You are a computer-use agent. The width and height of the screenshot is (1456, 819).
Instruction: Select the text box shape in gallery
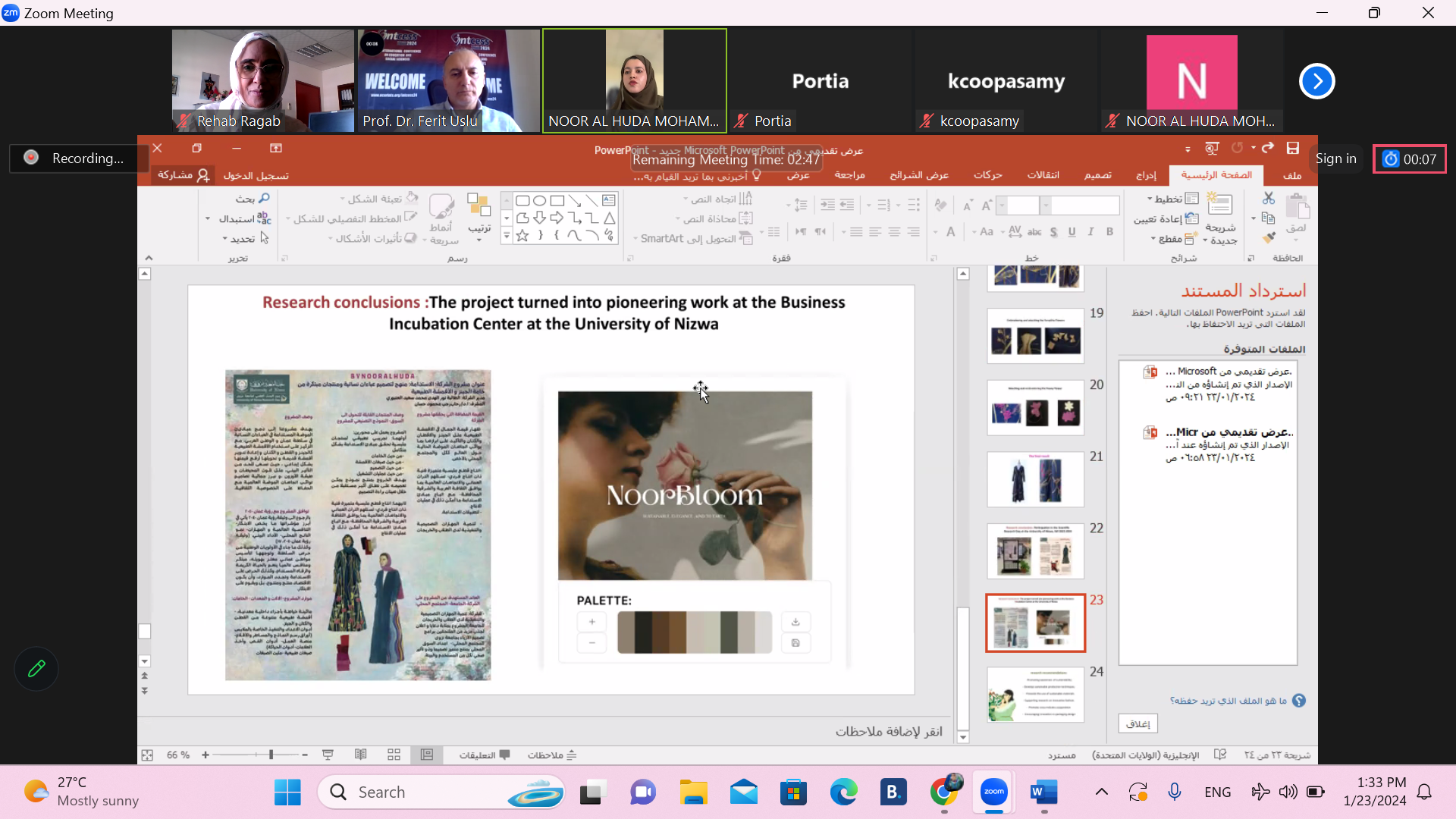[608, 200]
